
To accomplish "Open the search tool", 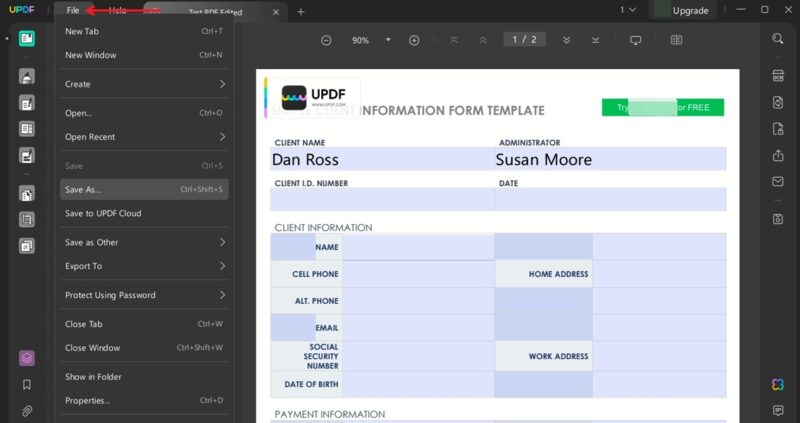I will coord(778,39).
